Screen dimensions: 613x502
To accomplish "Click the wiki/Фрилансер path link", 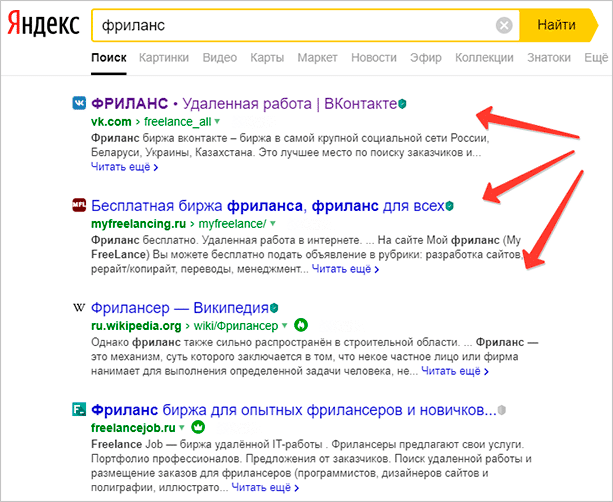I will [236, 326].
